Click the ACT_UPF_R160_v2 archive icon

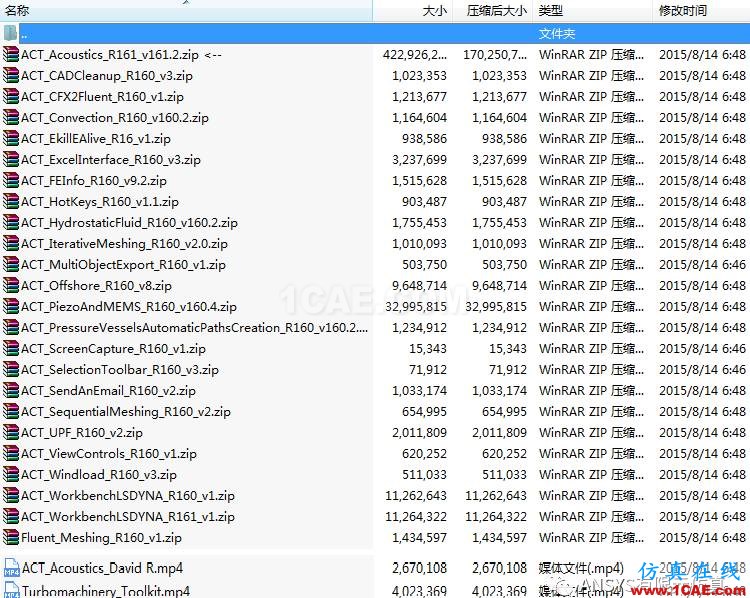(x=11, y=433)
